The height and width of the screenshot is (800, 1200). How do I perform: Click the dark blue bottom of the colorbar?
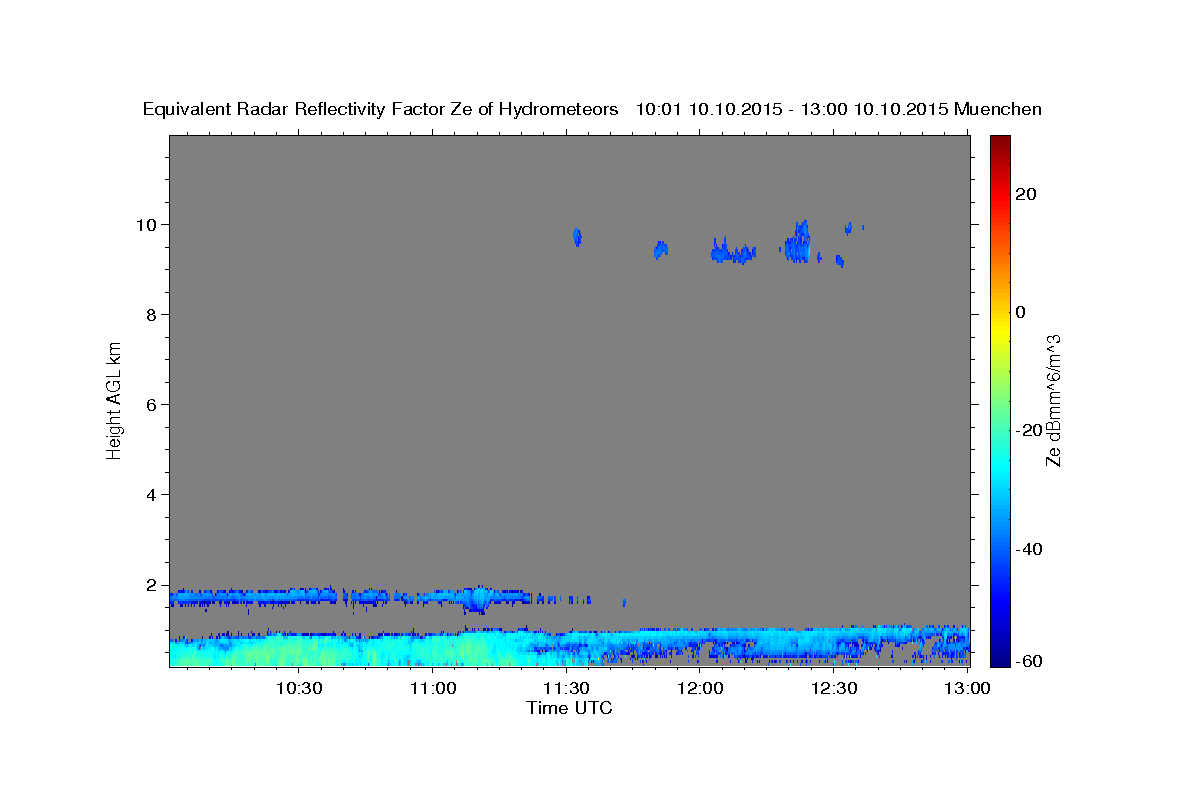tap(1000, 658)
